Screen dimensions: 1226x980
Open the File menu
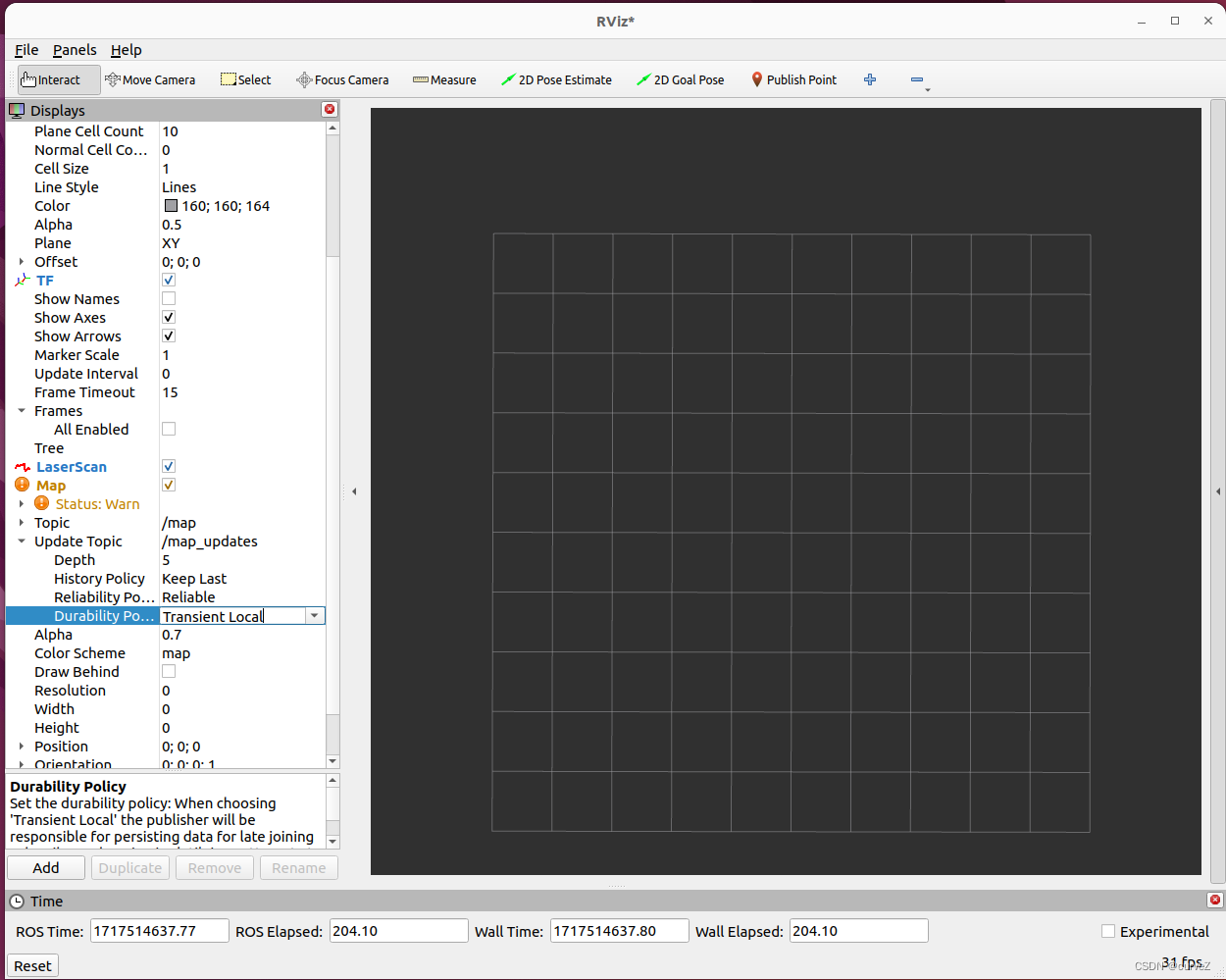pyautogui.click(x=26, y=50)
